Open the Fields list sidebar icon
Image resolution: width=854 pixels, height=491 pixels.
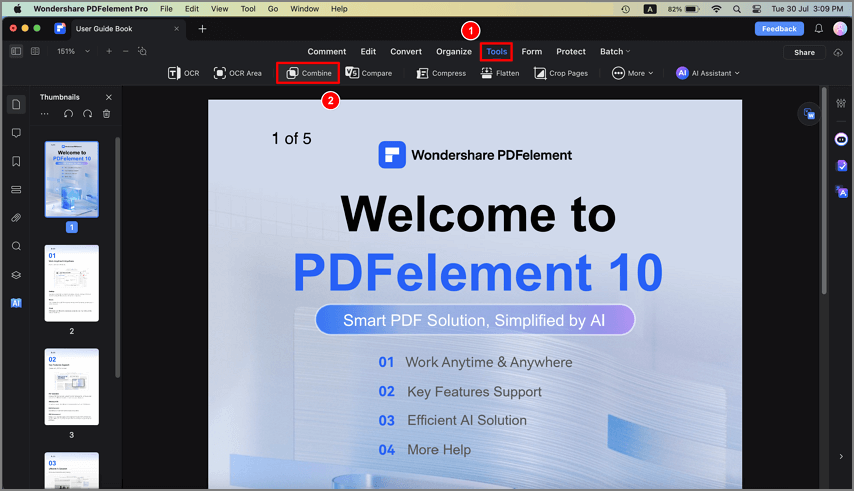(x=16, y=189)
